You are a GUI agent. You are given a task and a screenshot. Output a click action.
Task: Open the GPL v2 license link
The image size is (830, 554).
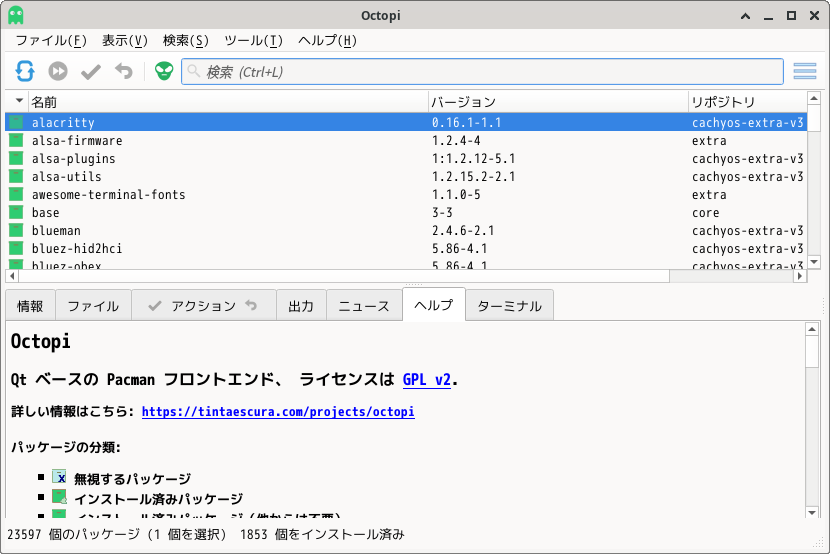pyautogui.click(x=427, y=379)
